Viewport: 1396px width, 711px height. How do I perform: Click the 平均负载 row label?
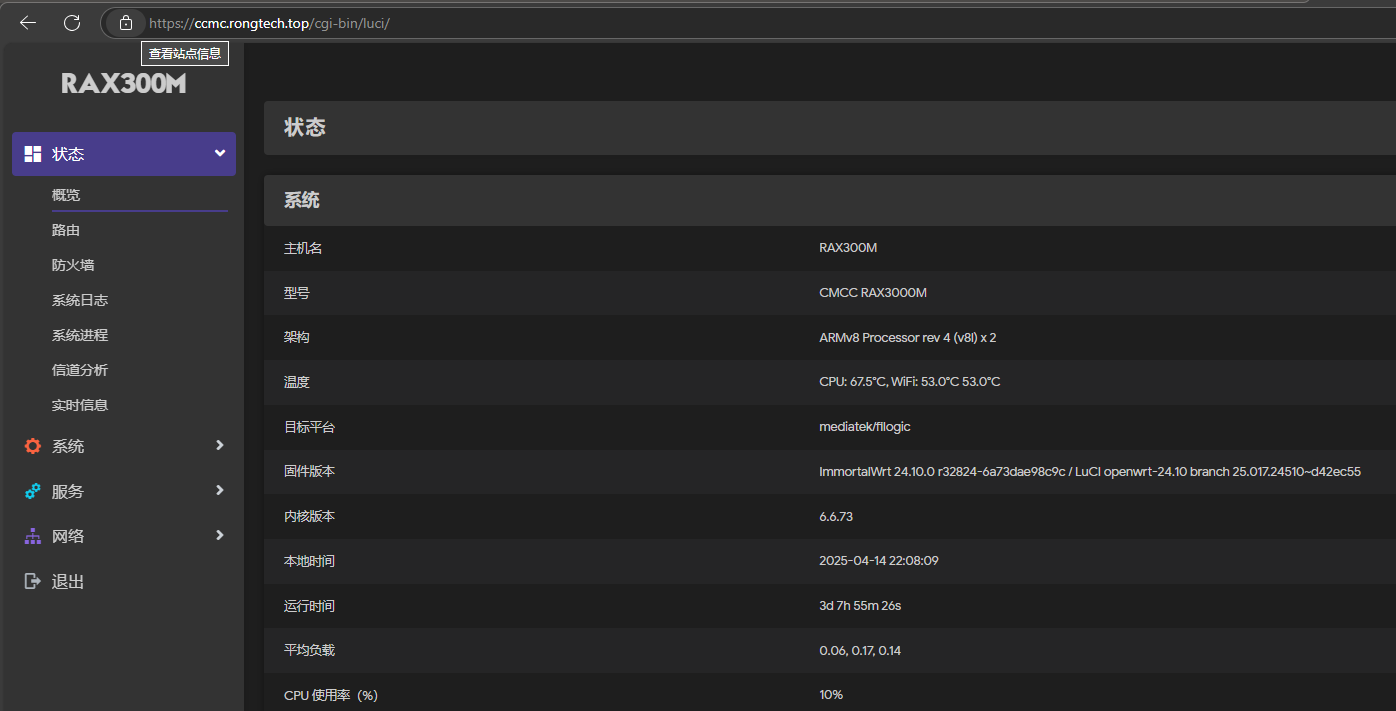[x=310, y=650]
